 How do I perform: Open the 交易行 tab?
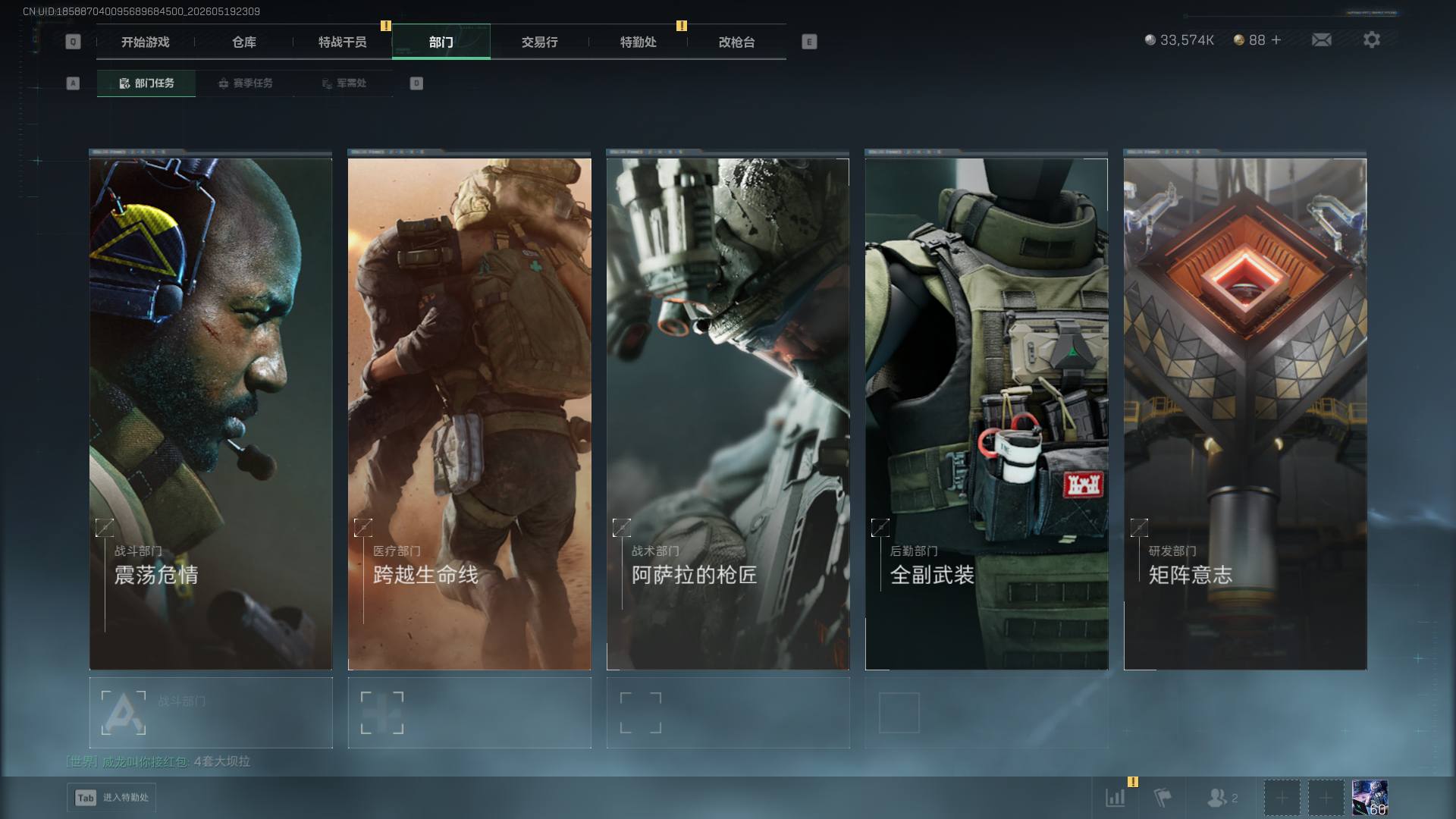[x=540, y=42]
